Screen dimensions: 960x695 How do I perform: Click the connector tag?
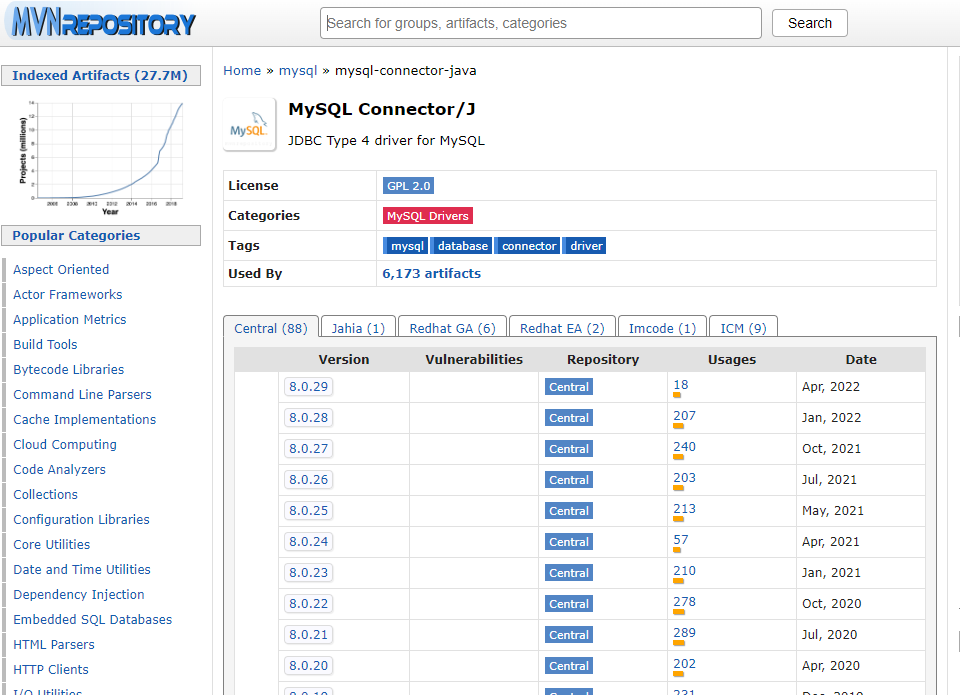(x=528, y=246)
